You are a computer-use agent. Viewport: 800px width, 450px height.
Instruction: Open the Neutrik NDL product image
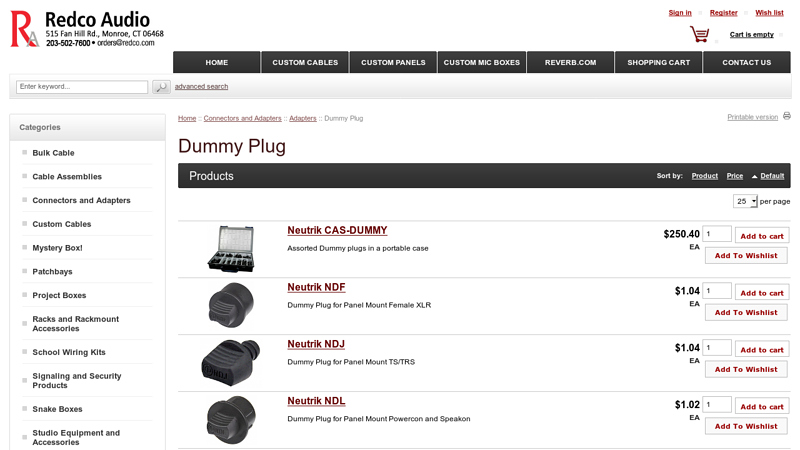pos(231,419)
